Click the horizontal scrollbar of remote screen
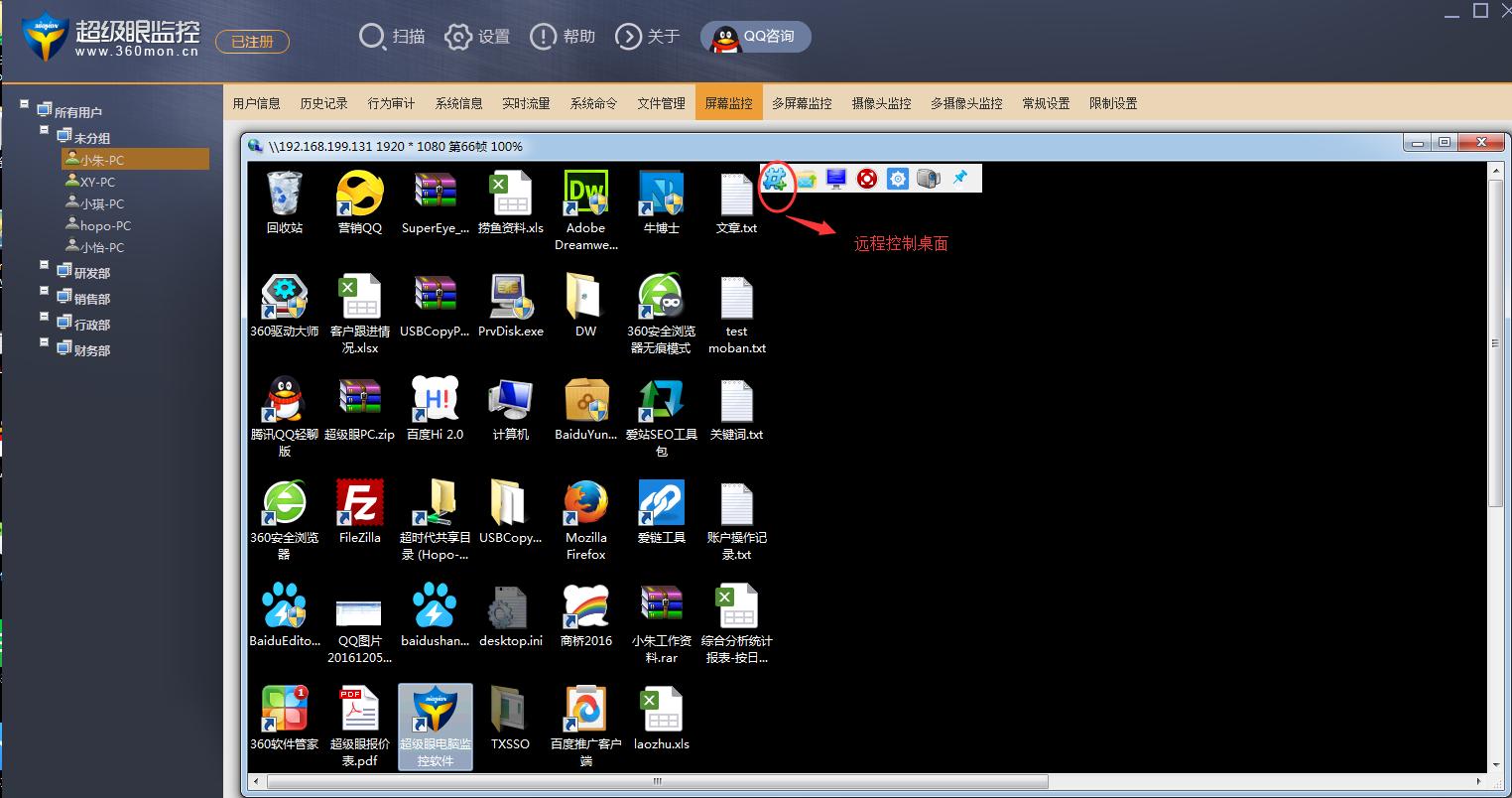Image resolution: width=1512 pixels, height=798 pixels. [656, 782]
